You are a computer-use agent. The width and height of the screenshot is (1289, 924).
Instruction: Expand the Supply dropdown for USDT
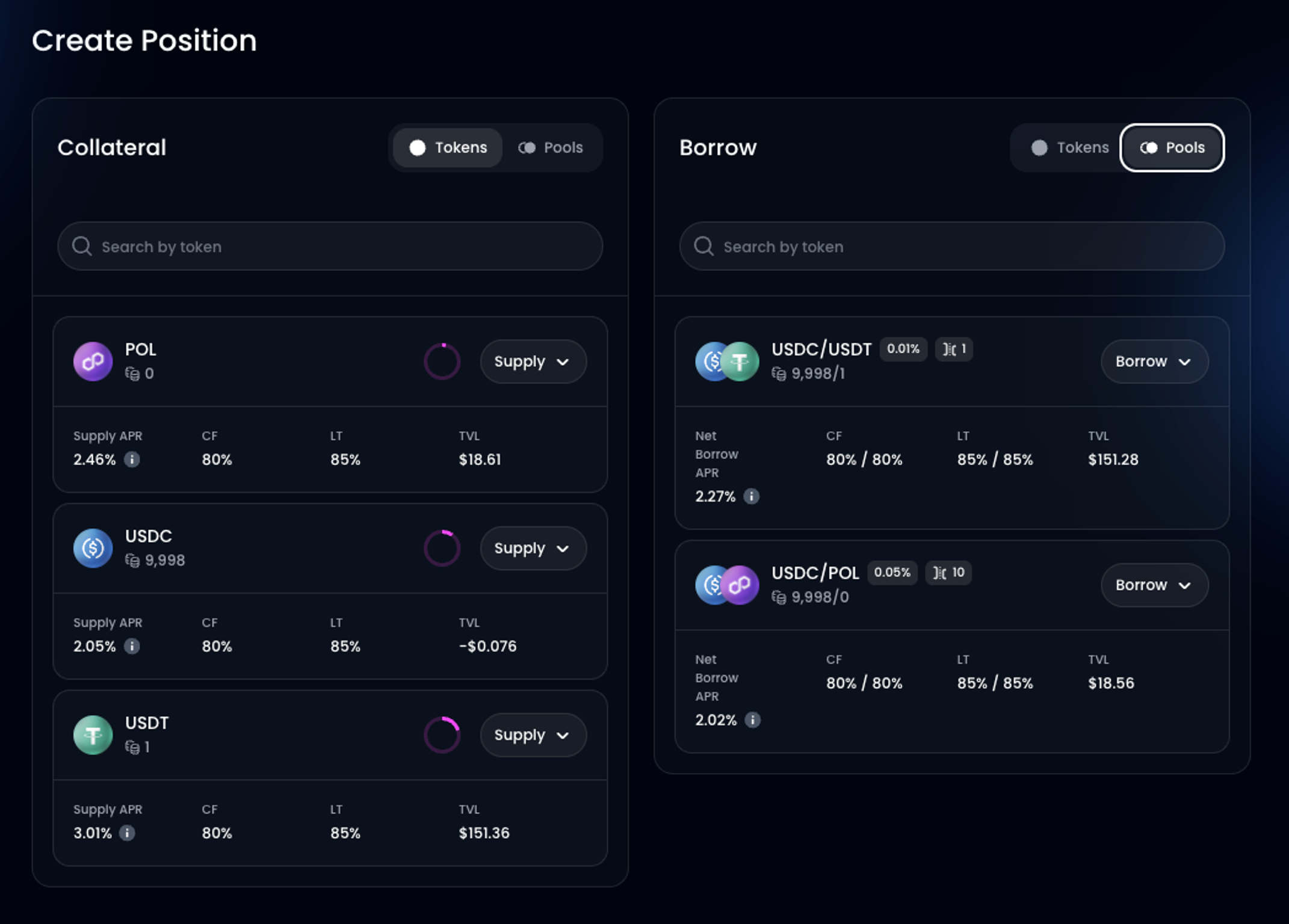pyautogui.click(x=533, y=735)
